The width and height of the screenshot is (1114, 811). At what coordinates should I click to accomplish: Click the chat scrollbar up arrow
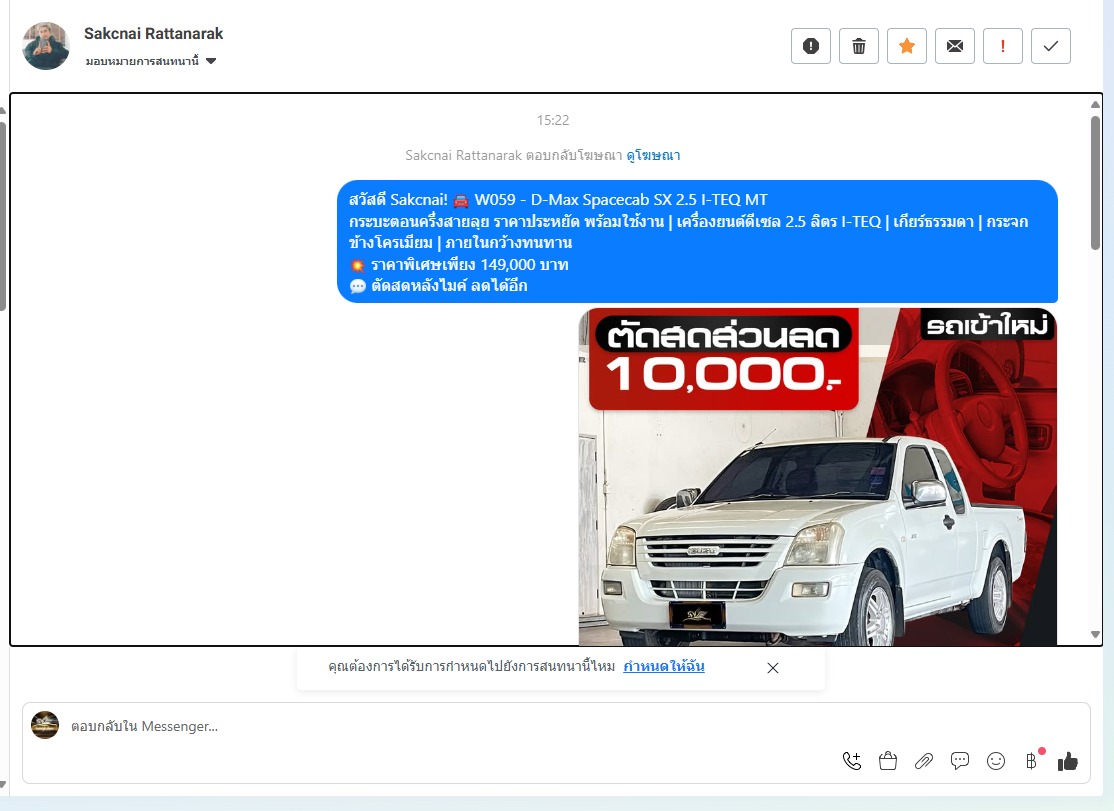1096,104
